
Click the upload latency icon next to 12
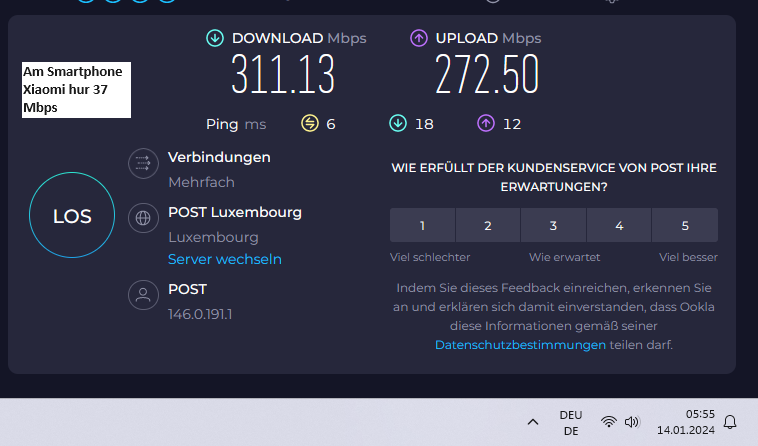click(486, 124)
